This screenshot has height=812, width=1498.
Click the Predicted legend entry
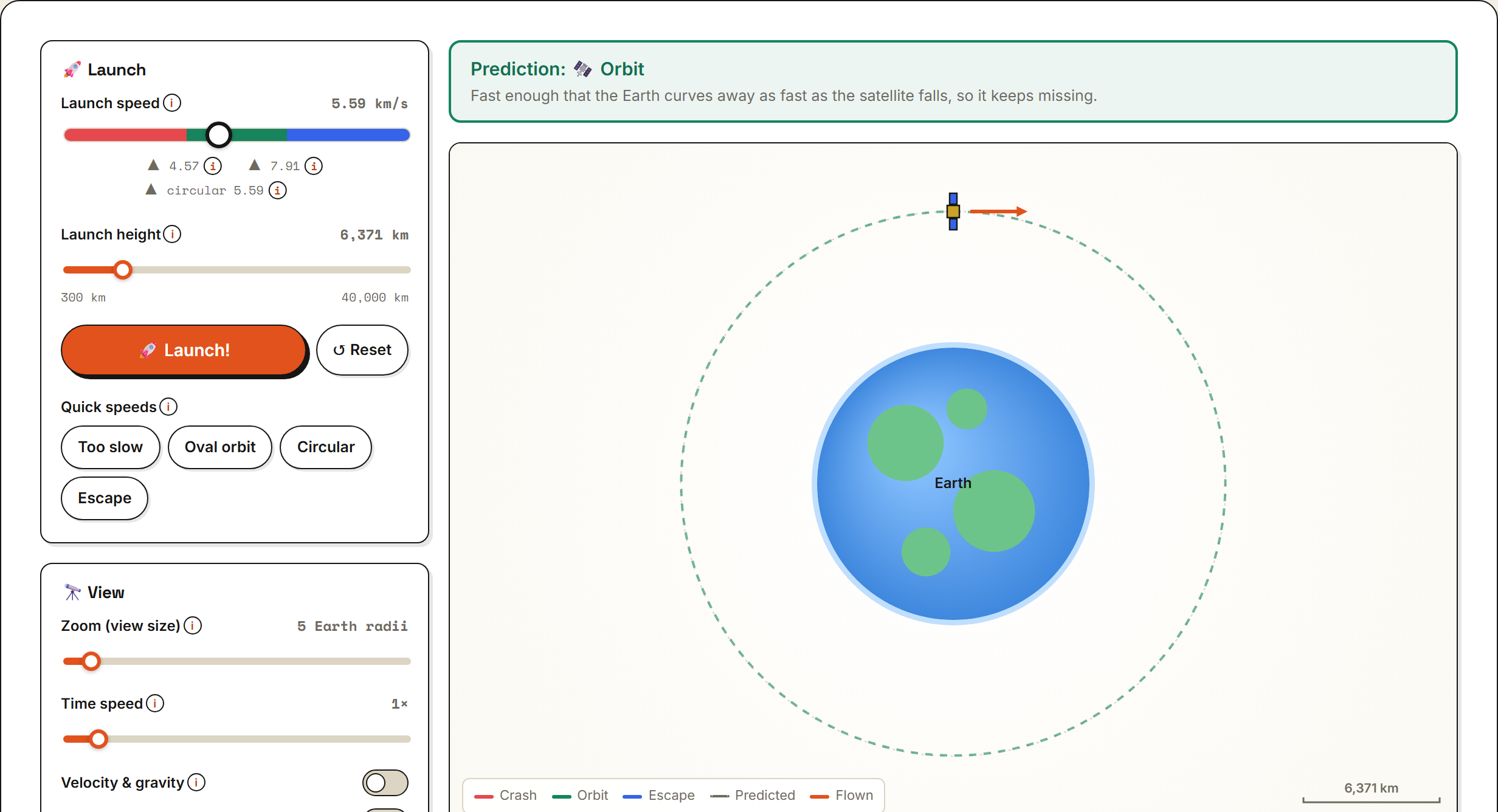[753, 795]
